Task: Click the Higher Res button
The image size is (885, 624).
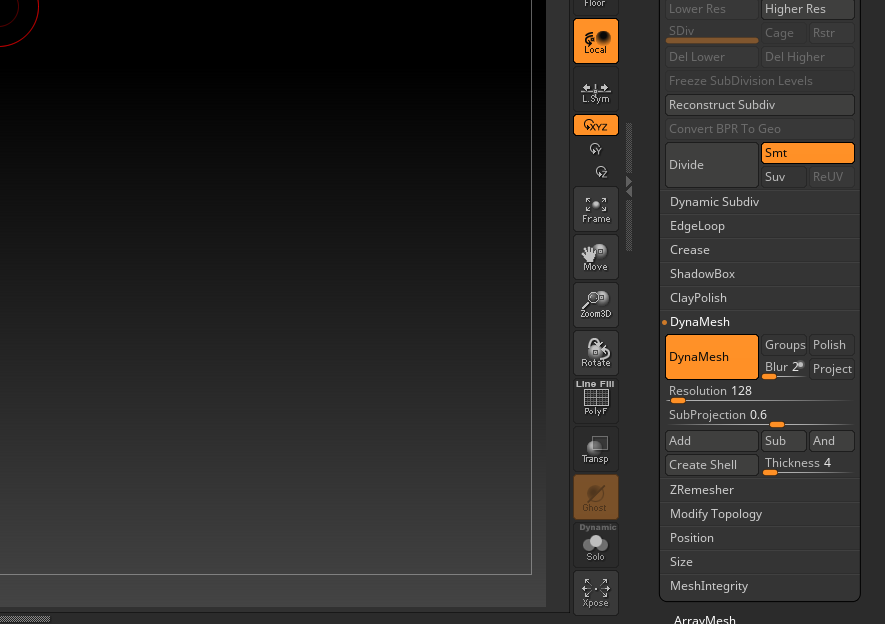Action: 808,9
